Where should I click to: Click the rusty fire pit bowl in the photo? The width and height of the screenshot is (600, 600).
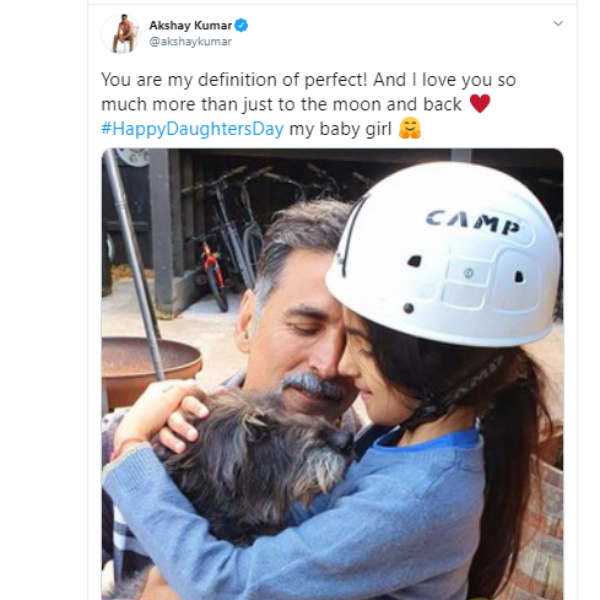click(x=149, y=367)
